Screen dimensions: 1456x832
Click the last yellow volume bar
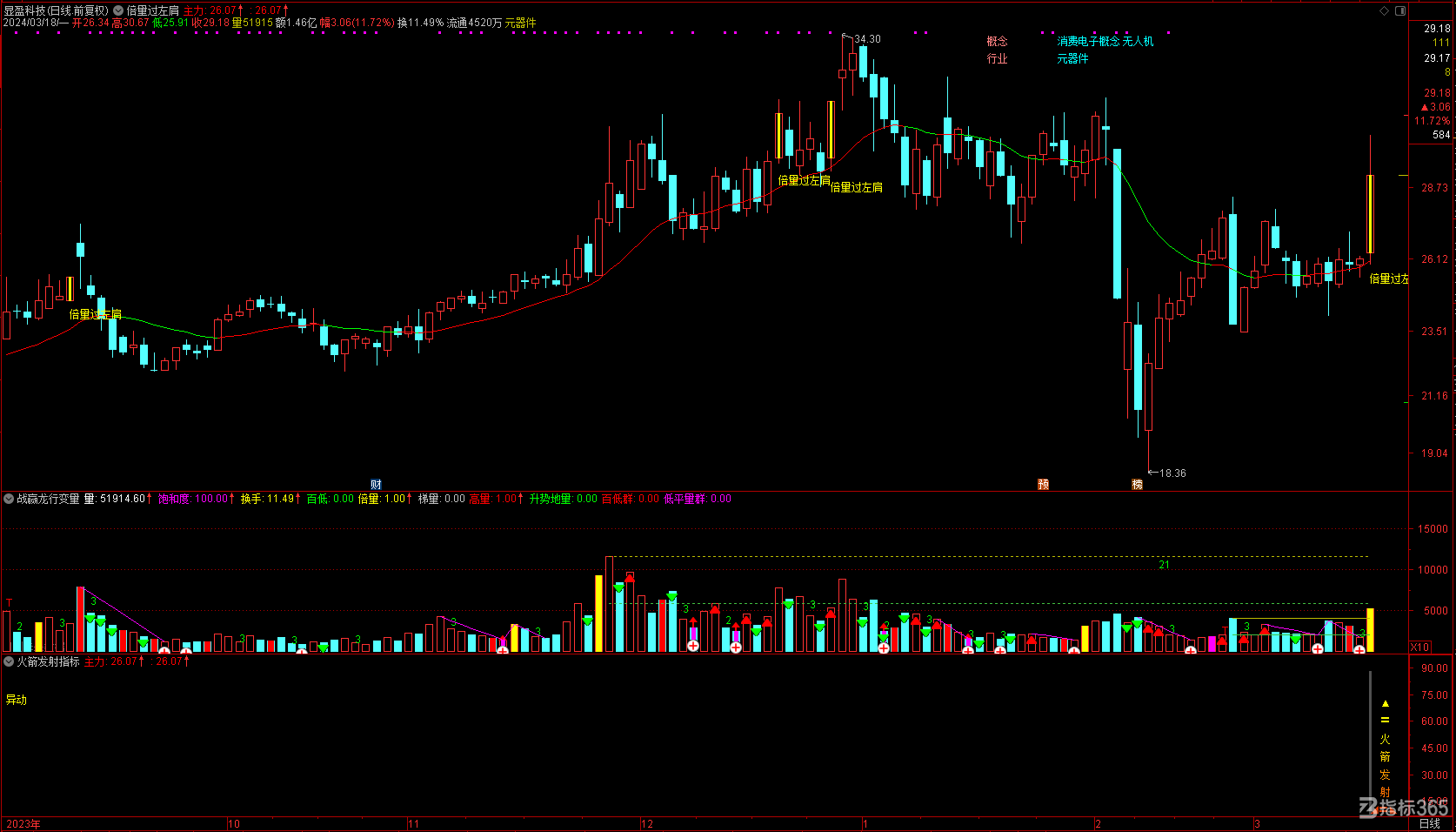pyautogui.click(x=1370, y=630)
